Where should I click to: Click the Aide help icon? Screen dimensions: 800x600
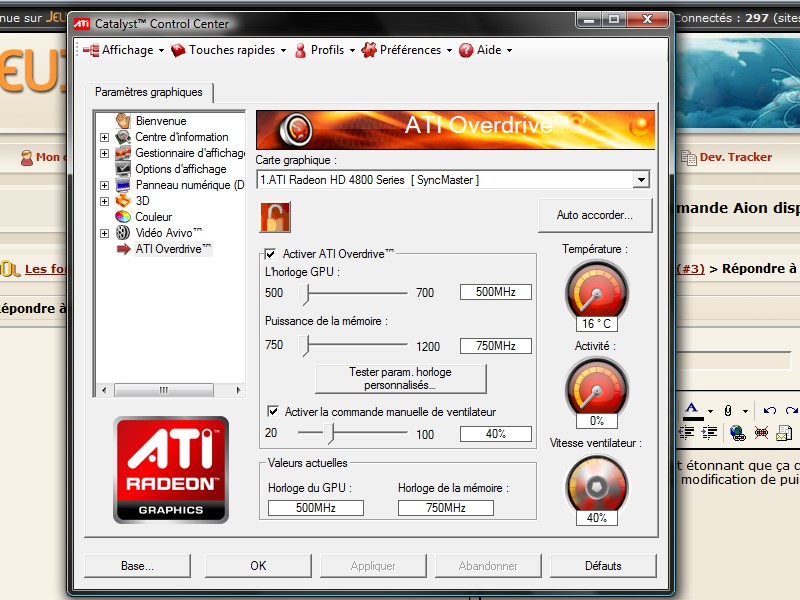point(466,50)
